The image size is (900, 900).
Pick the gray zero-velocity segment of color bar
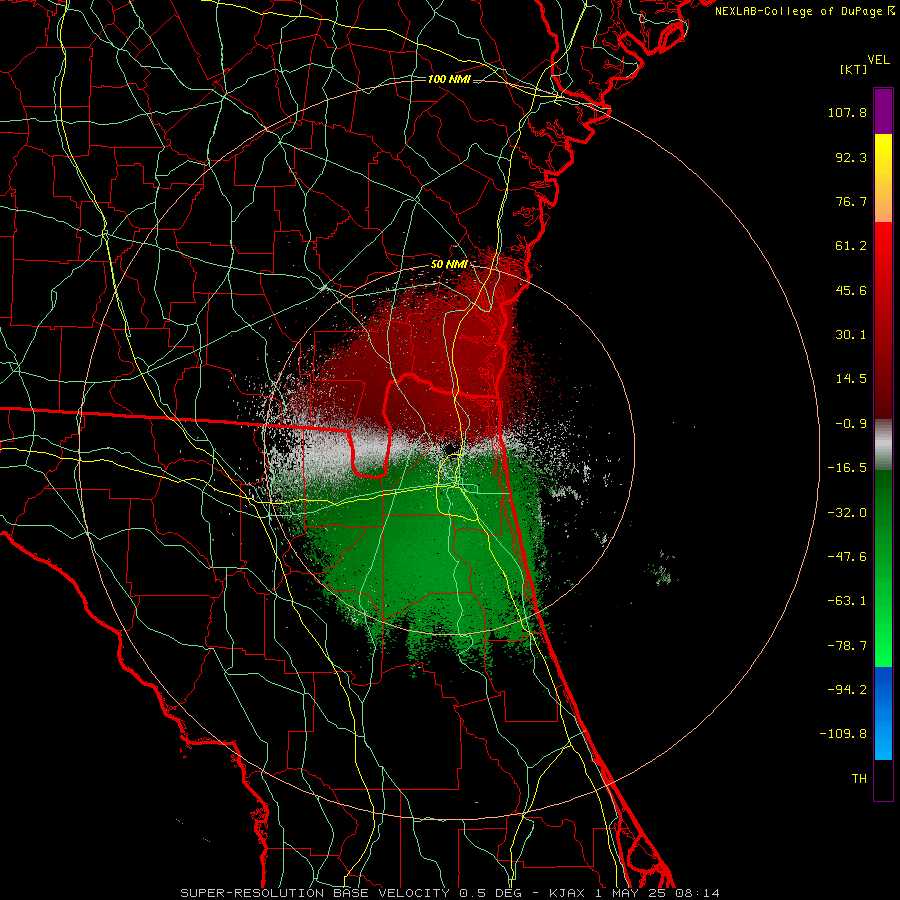tap(883, 445)
